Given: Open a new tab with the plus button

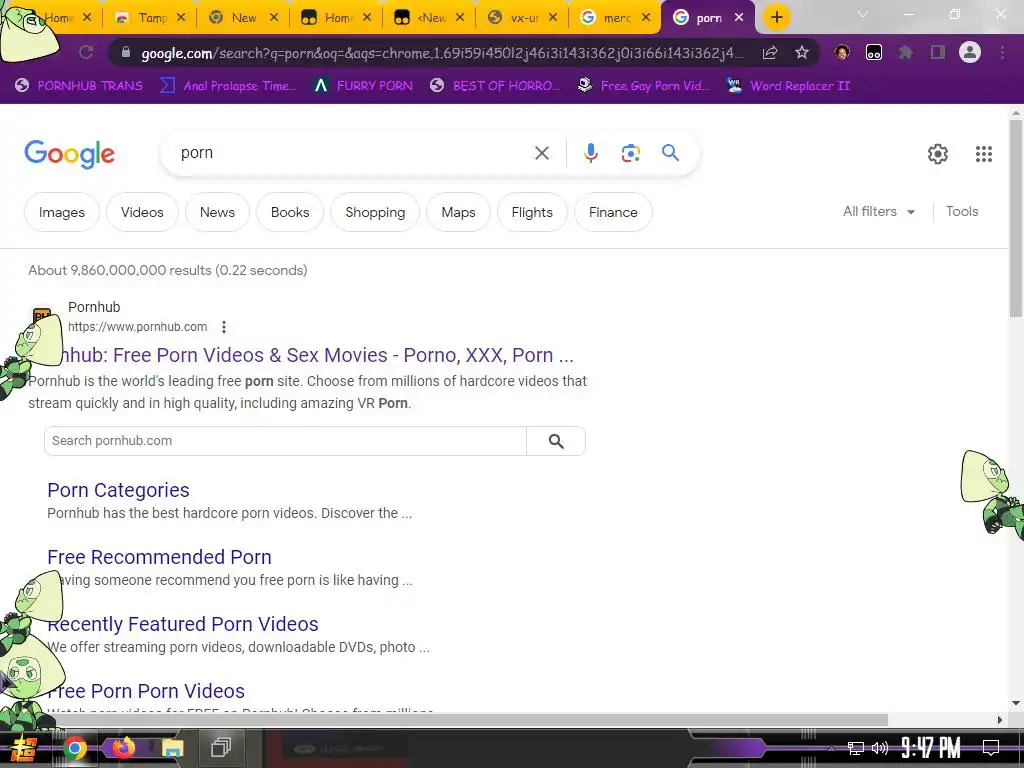Looking at the screenshot, I should 776,17.
